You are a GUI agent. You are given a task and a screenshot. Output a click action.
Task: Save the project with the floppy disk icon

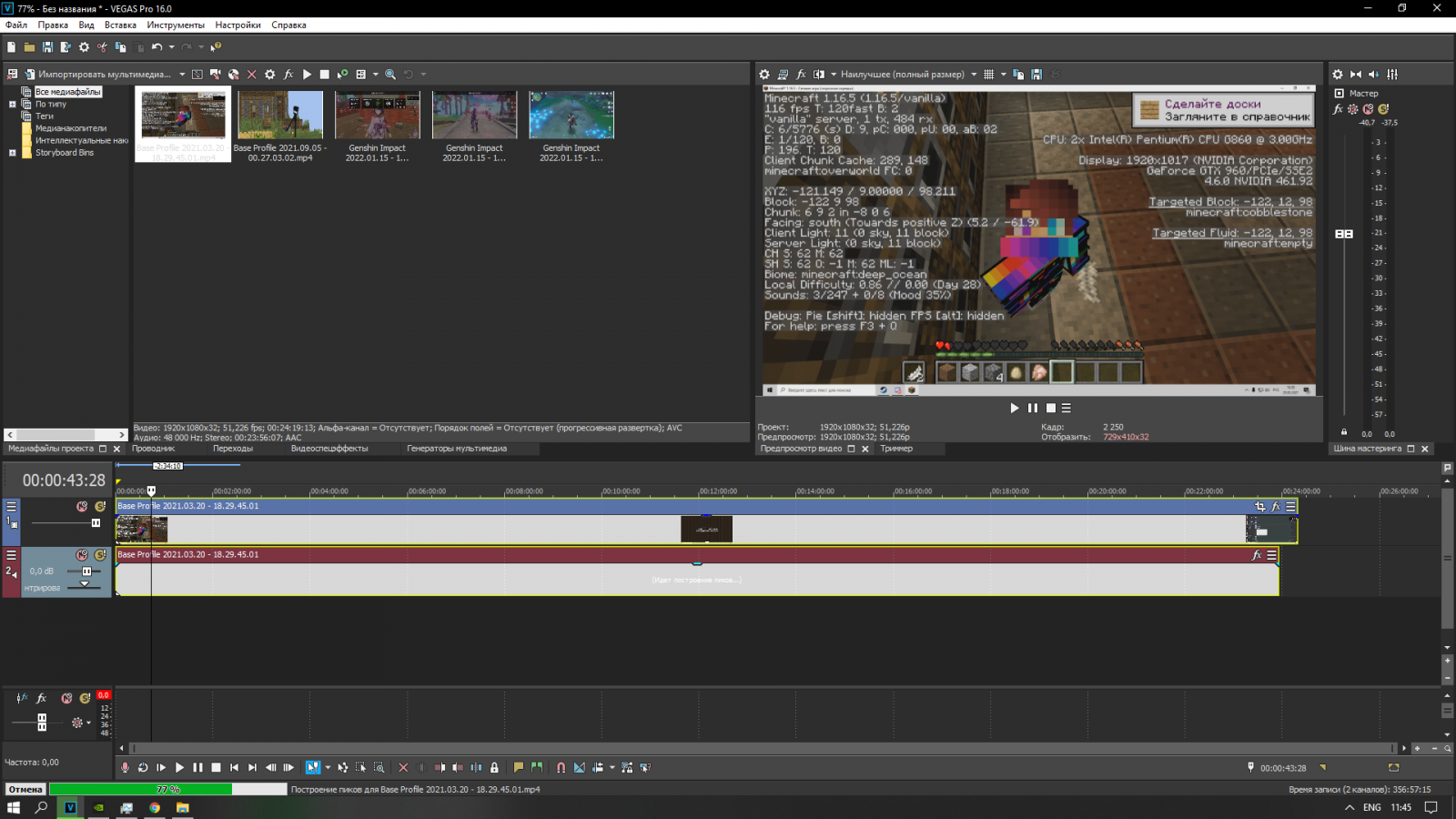pyautogui.click(x=47, y=47)
